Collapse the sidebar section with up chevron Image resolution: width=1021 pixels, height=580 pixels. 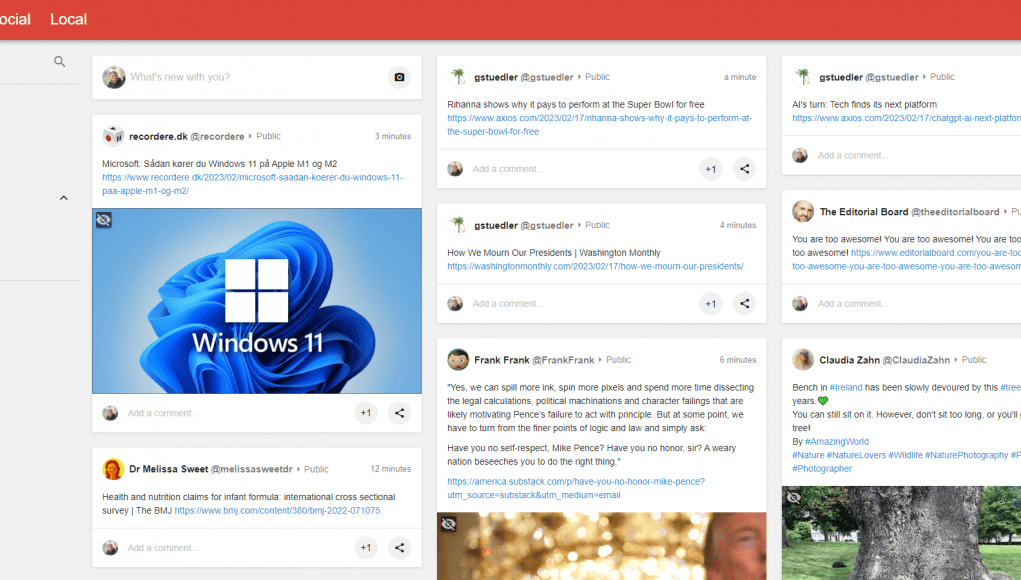pyautogui.click(x=64, y=198)
